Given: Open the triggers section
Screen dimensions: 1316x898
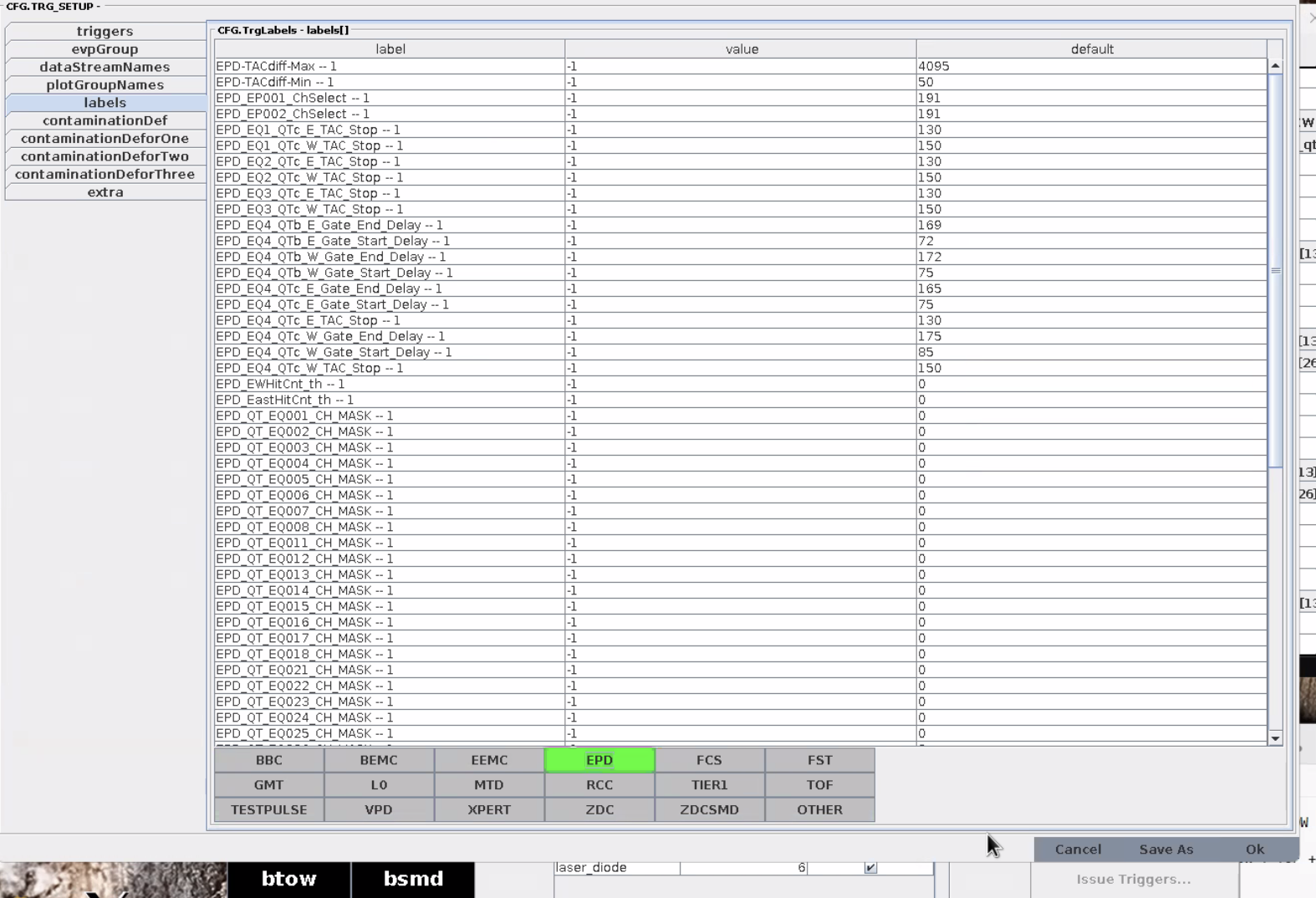Looking at the screenshot, I should pyautogui.click(x=105, y=31).
